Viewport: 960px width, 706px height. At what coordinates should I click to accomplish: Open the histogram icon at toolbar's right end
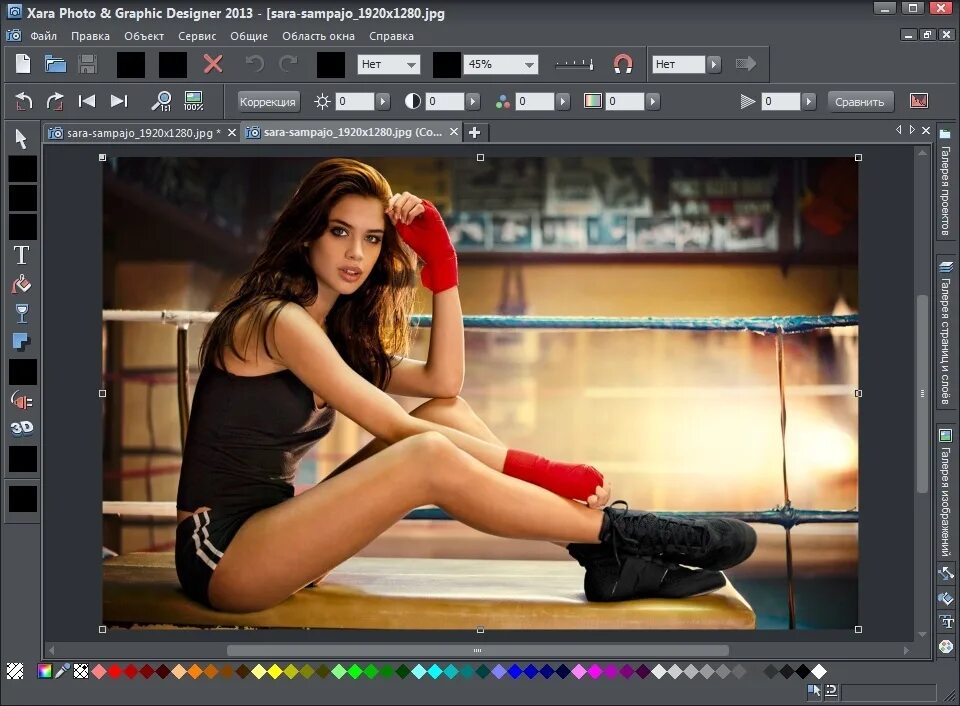(x=919, y=100)
